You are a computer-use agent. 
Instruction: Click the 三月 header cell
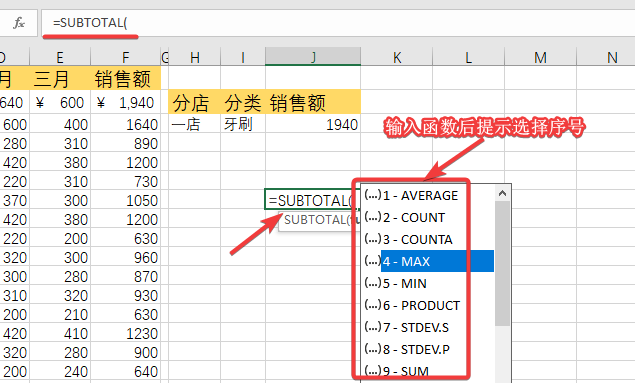point(60,79)
